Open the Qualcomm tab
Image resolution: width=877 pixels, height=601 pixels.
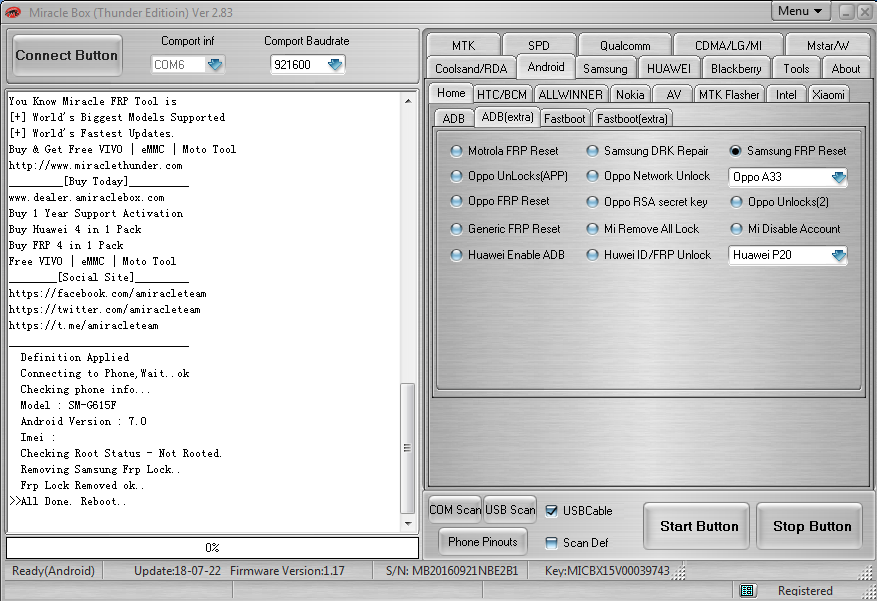tap(625, 45)
